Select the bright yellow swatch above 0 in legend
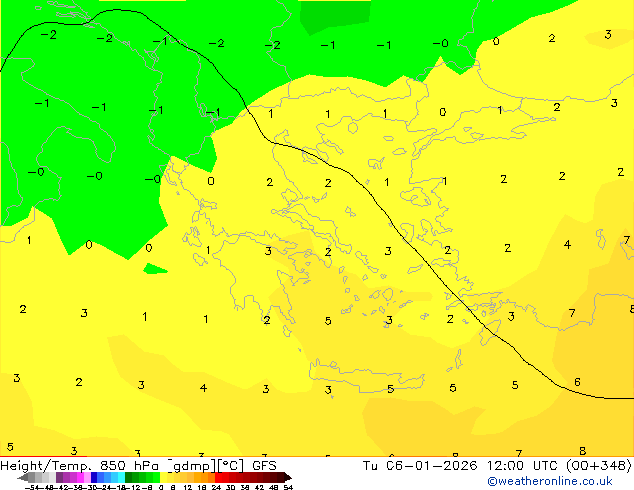Viewport: 634px width, 490px height. pos(163,477)
